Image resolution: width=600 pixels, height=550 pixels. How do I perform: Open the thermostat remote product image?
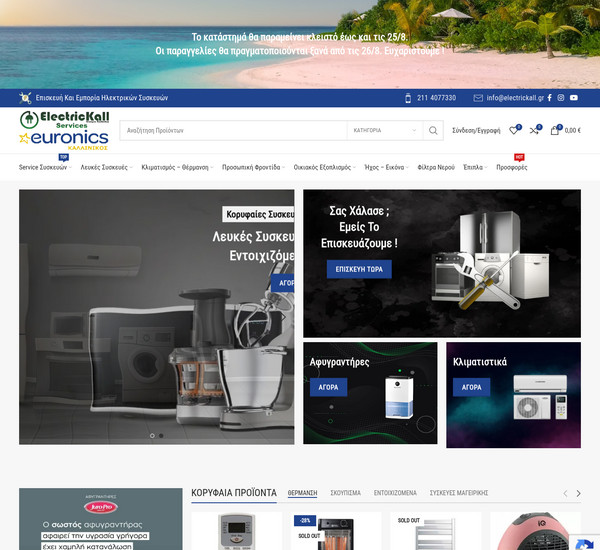[x=236, y=531]
